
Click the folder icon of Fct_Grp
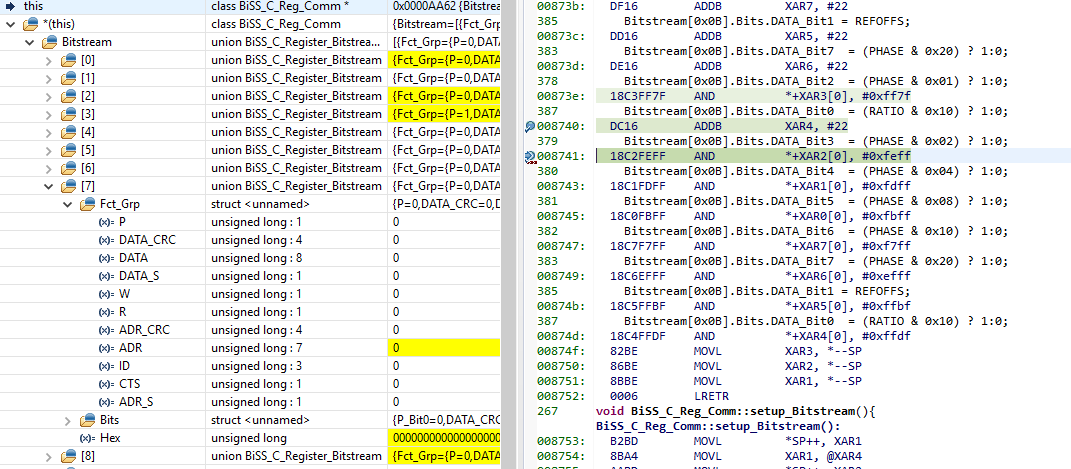tap(87, 203)
